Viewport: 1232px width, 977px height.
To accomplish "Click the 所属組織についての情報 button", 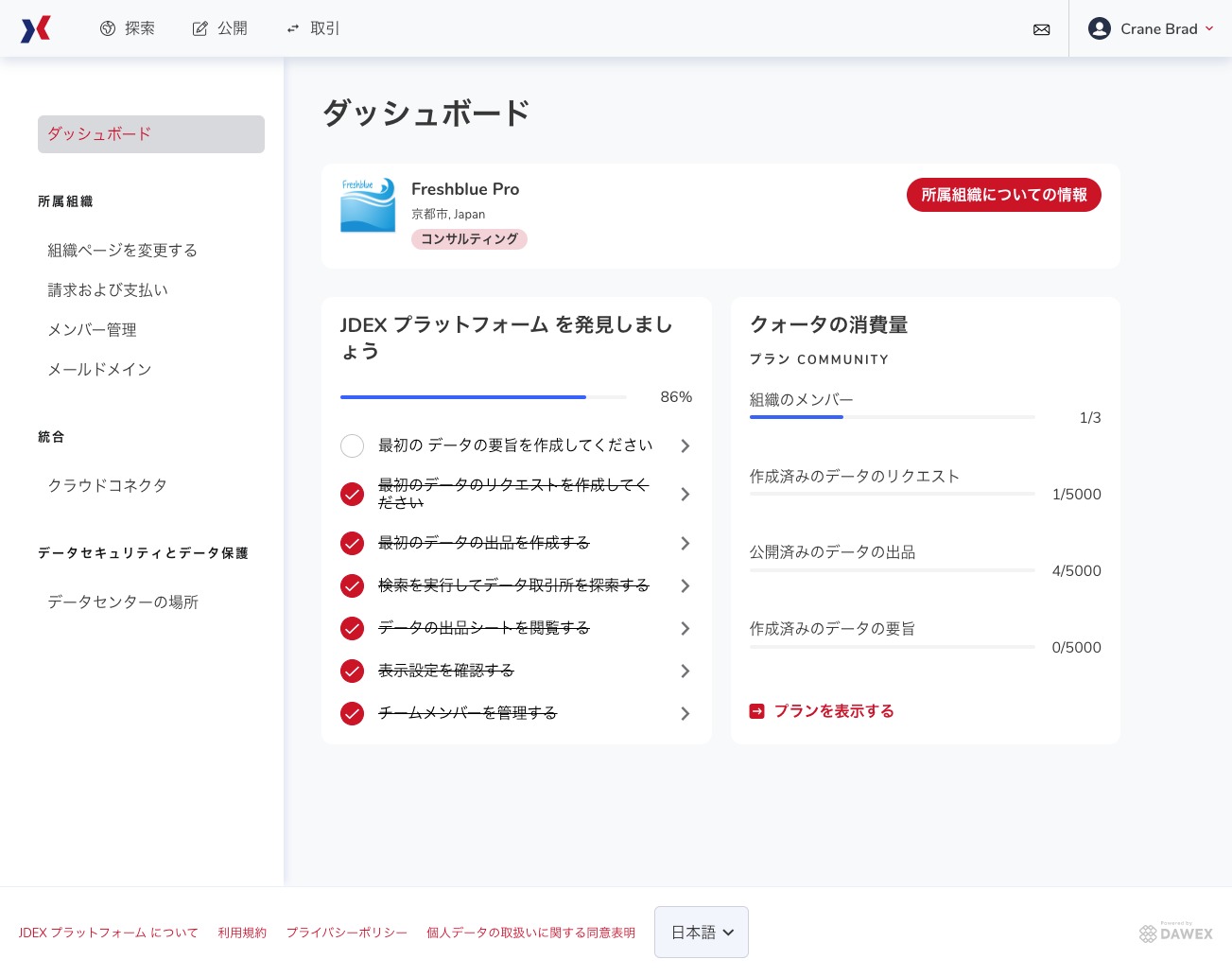I will click(x=1004, y=195).
